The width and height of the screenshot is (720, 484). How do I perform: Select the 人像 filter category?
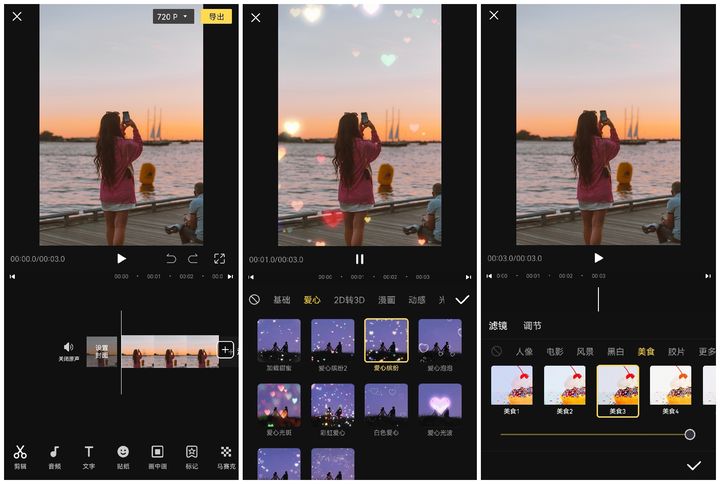click(x=524, y=352)
